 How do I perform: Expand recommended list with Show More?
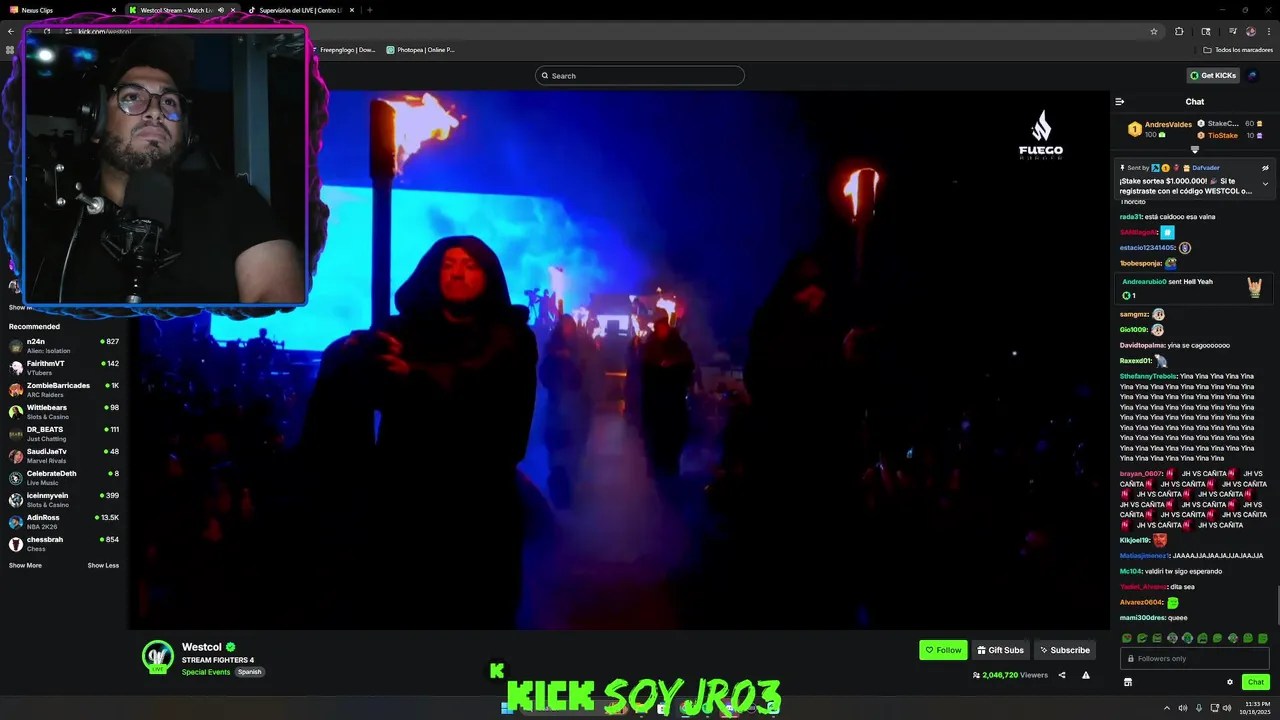25,566
